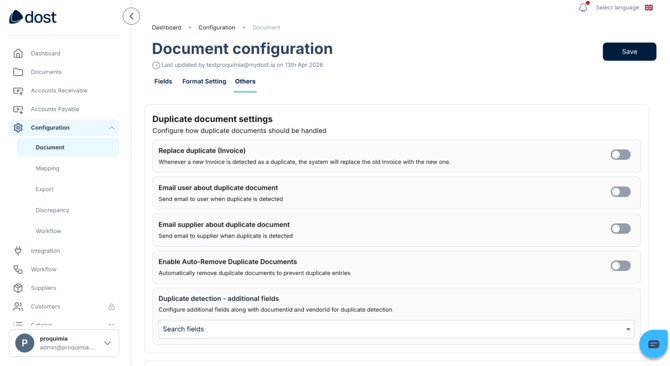
Task: Click the Accounts Receivable icon
Action: click(18, 91)
